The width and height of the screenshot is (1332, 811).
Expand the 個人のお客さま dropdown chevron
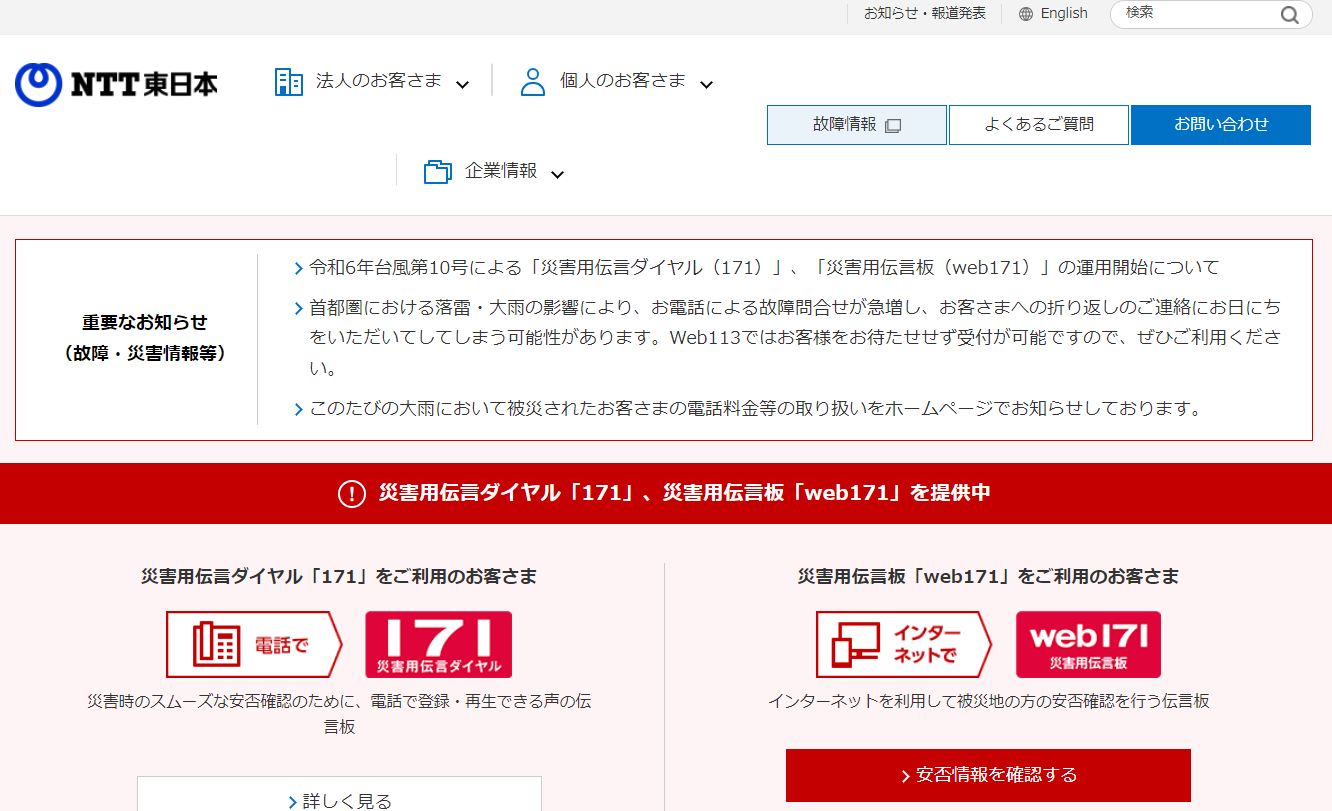pos(706,85)
